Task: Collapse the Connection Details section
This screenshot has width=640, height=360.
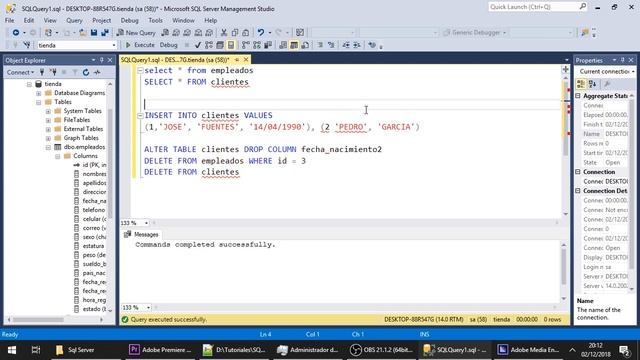Action: click(578, 191)
